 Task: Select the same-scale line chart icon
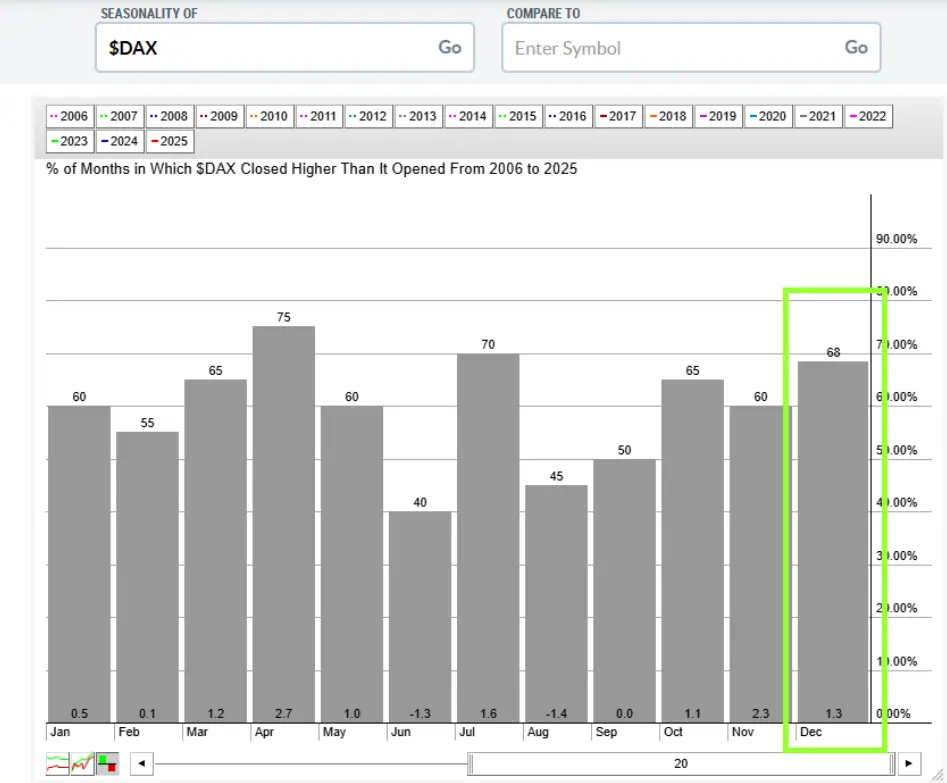83,763
